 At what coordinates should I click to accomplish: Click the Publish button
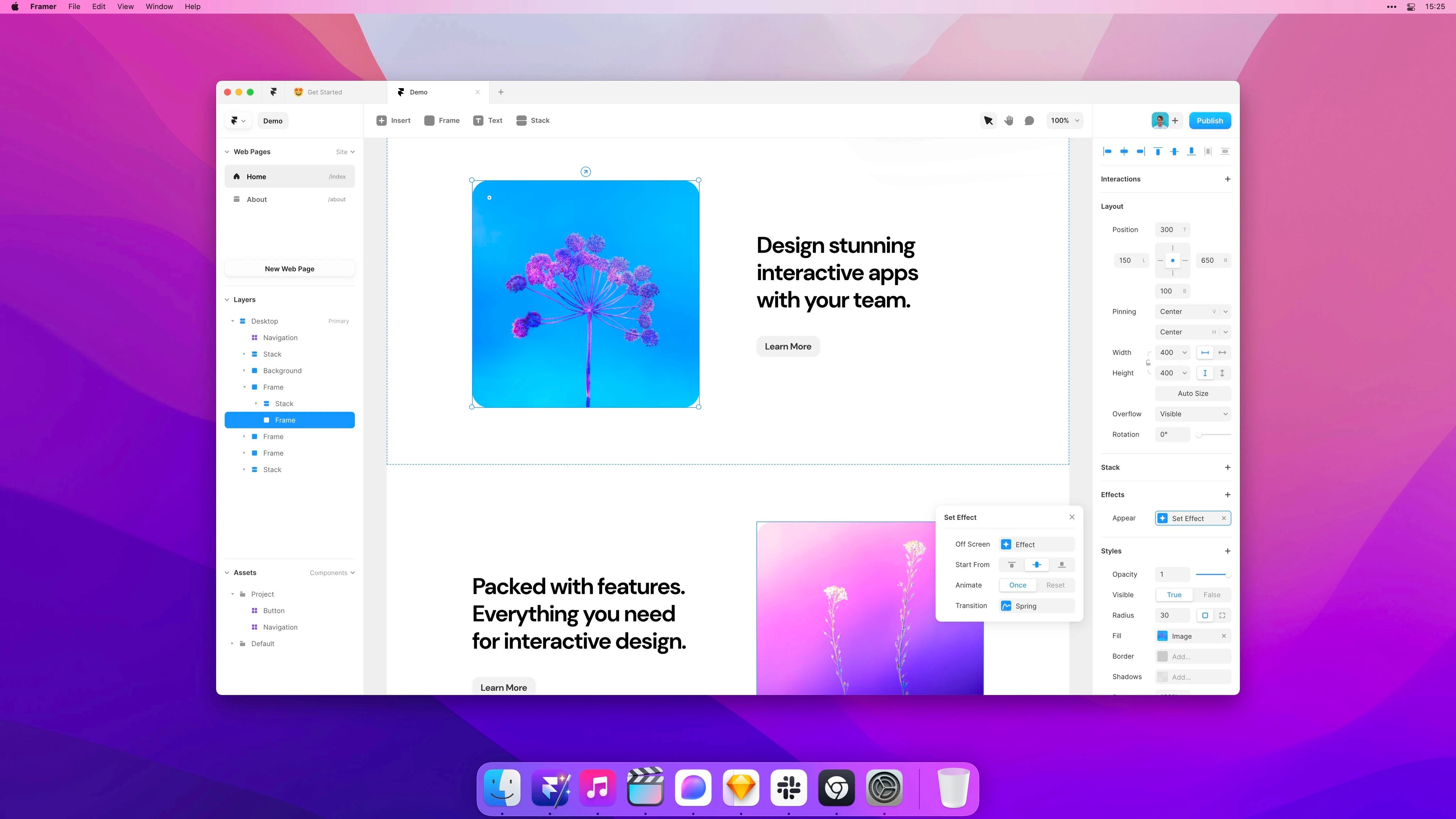[1210, 121]
